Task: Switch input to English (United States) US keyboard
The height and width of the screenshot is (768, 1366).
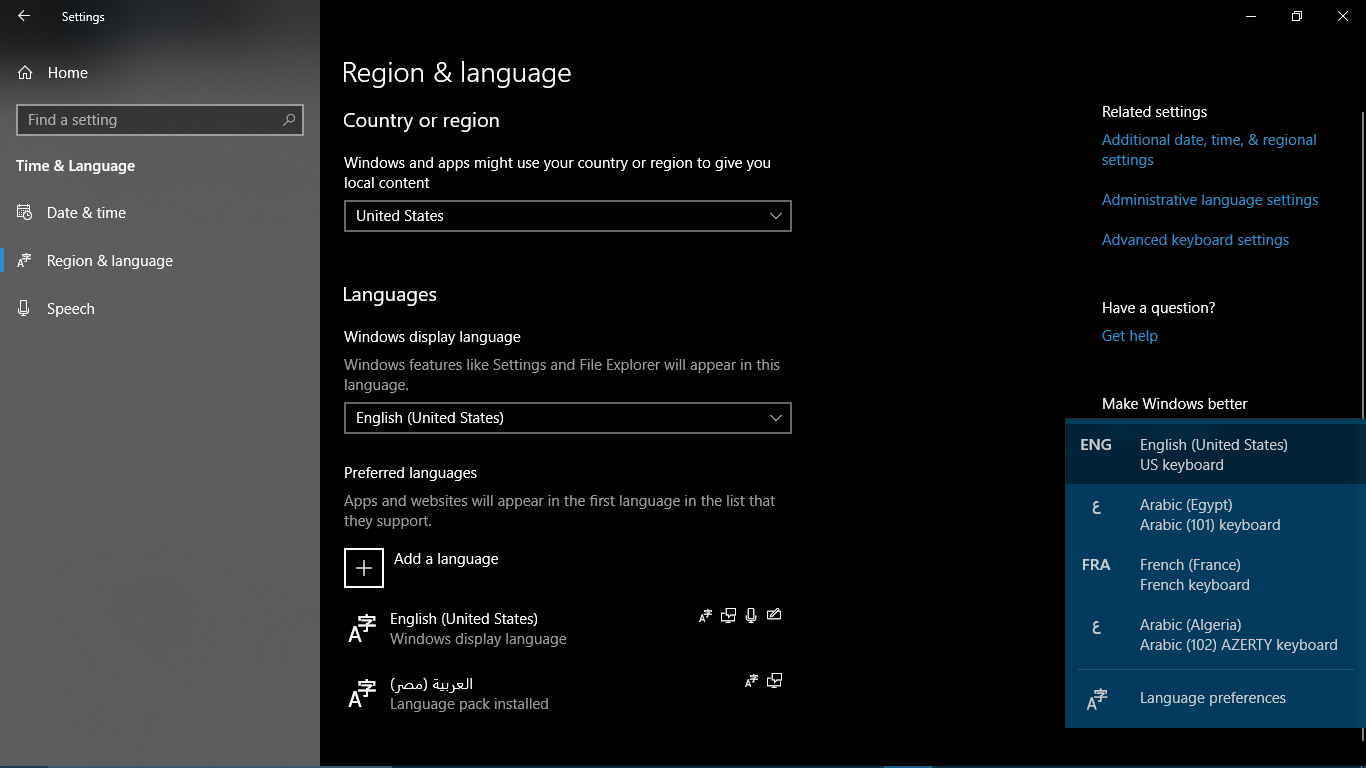Action: (x=1215, y=455)
